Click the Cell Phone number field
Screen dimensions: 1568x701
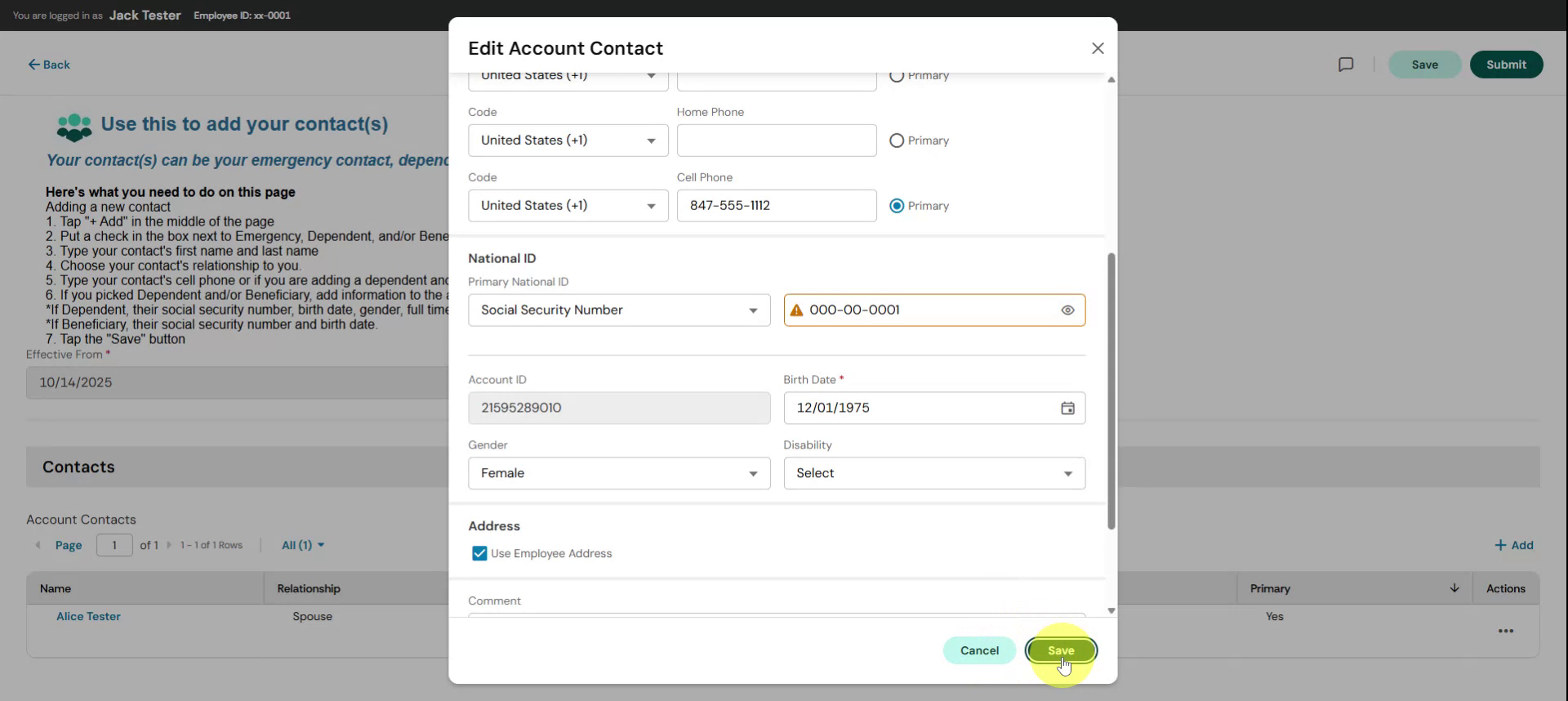point(776,206)
